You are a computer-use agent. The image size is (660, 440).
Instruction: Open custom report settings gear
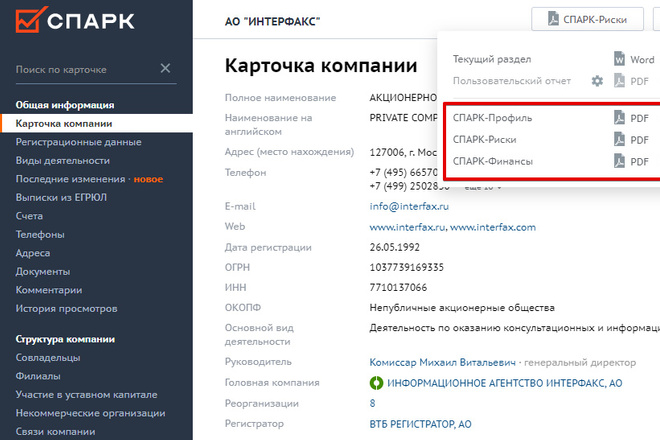597,81
